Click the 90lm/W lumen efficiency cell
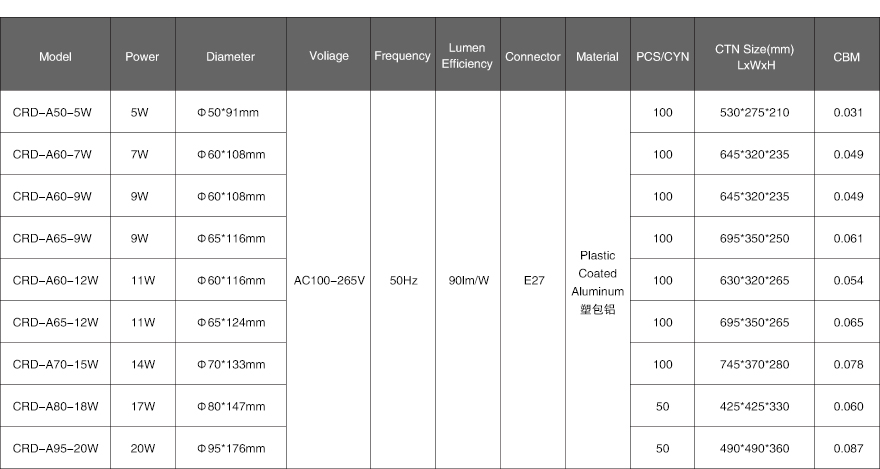The width and height of the screenshot is (880, 469). (x=468, y=280)
